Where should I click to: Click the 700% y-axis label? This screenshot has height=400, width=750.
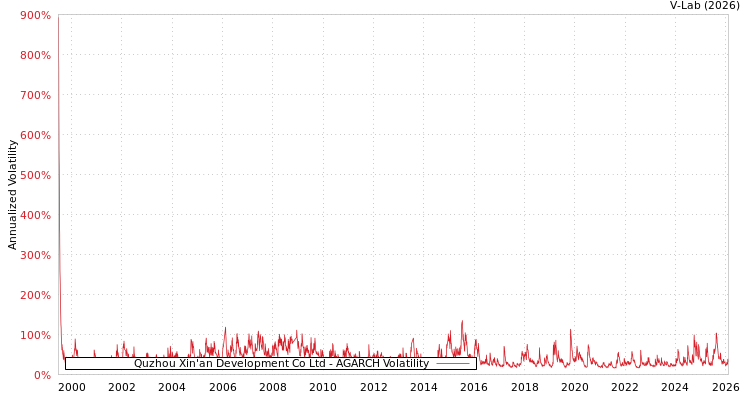coord(35,95)
